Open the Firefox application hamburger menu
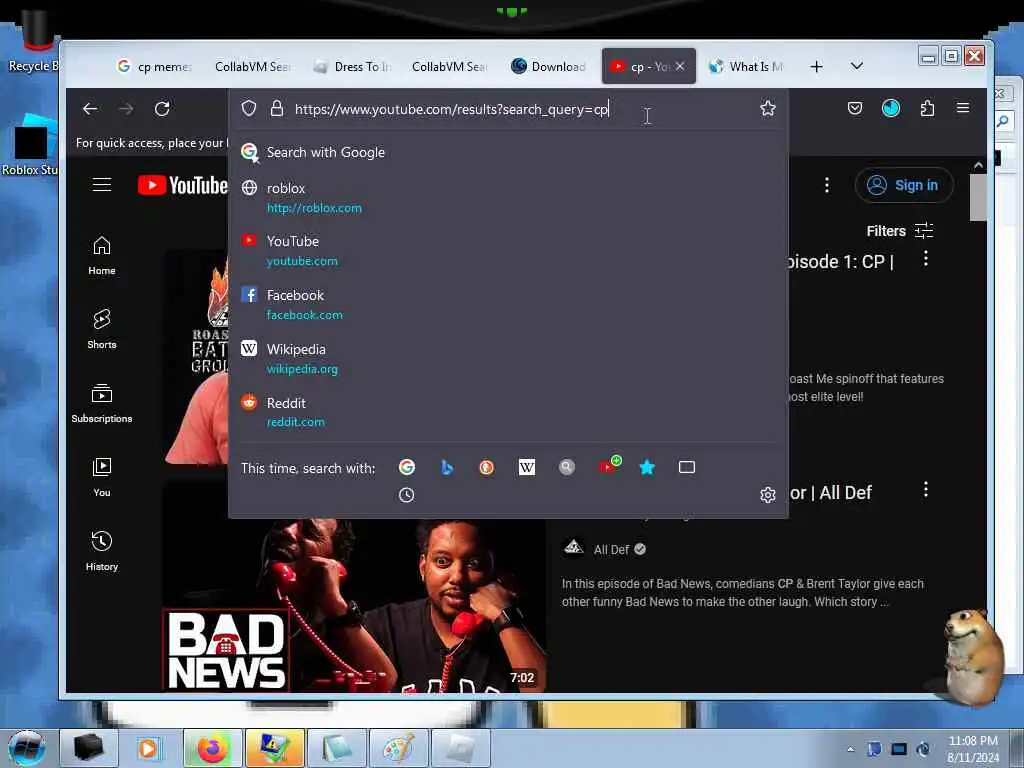Screen dimensions: 1024x768 (x=963, y=108)
